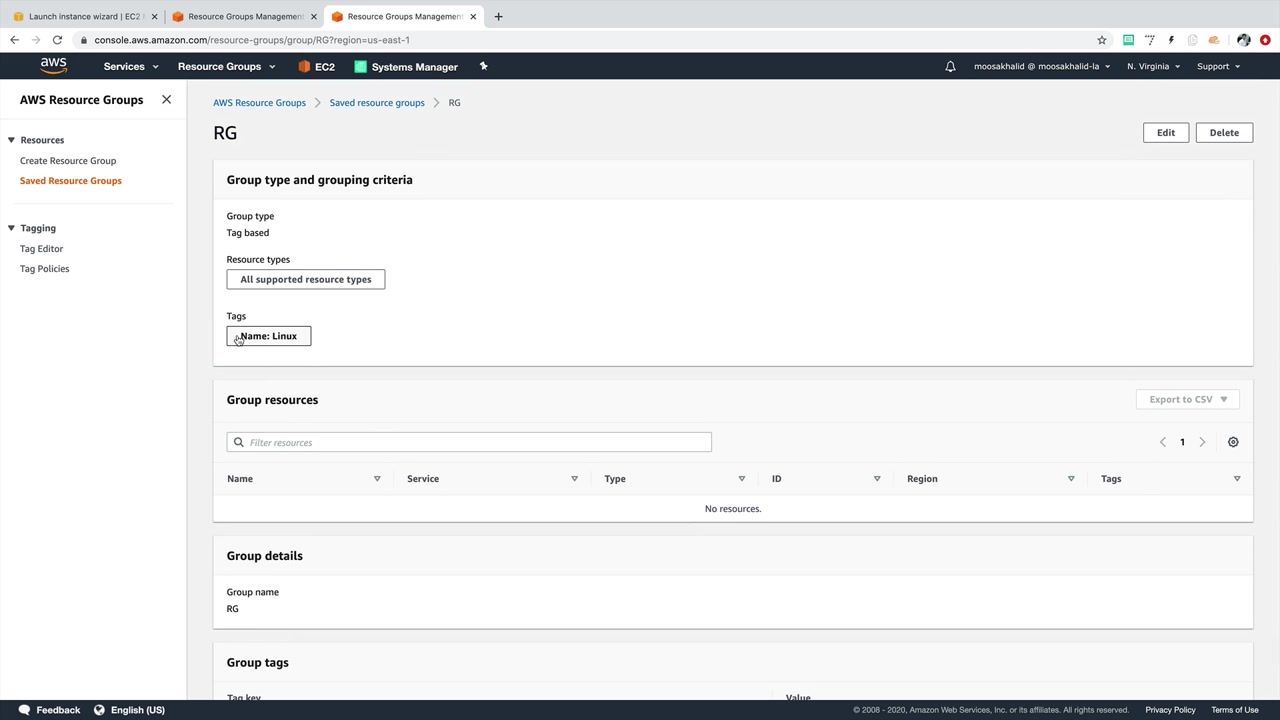Bookmark this page with the star icon

1102,40
